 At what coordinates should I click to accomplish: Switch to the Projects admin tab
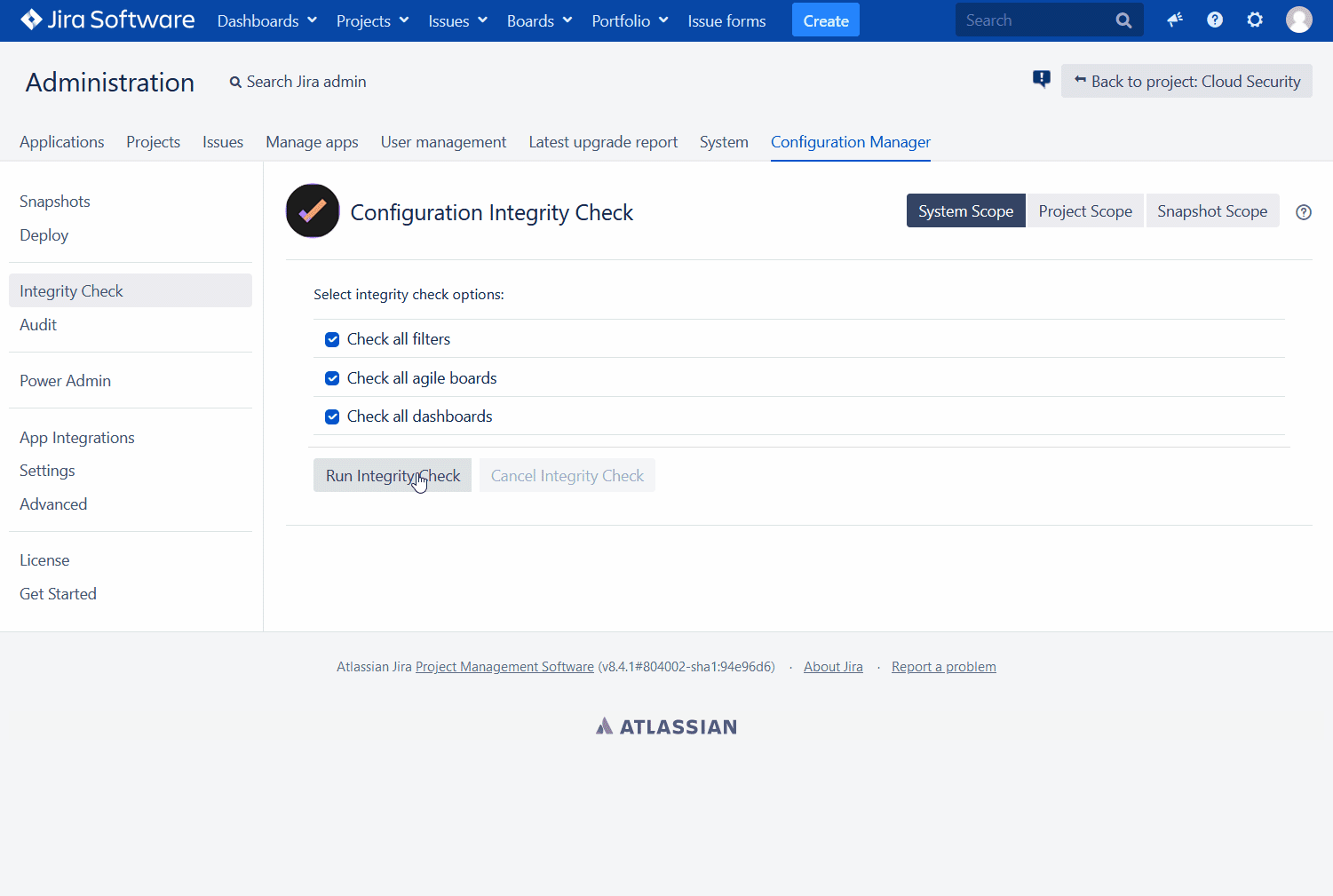coord(153,142)
